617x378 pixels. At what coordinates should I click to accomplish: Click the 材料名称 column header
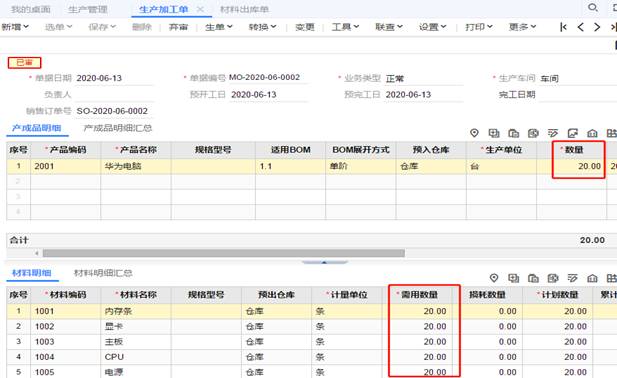point(136,295)
